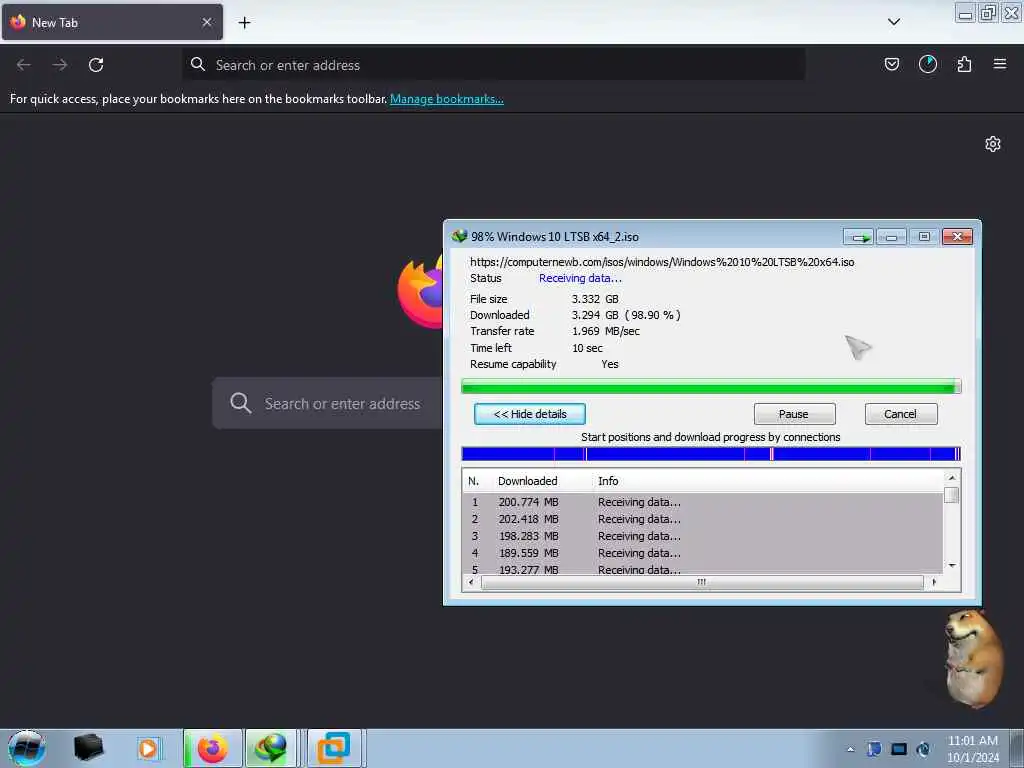The image size is (1024, 768).
Task: Maximize the IDM download dialog
Action: click(x=924, y=236)
